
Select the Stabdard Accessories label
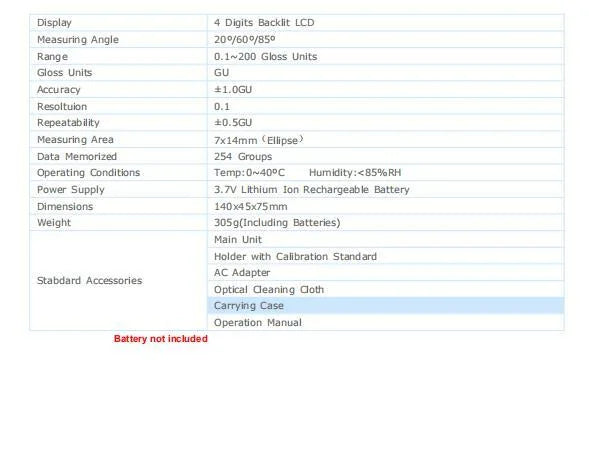click(x=89, y=281)
